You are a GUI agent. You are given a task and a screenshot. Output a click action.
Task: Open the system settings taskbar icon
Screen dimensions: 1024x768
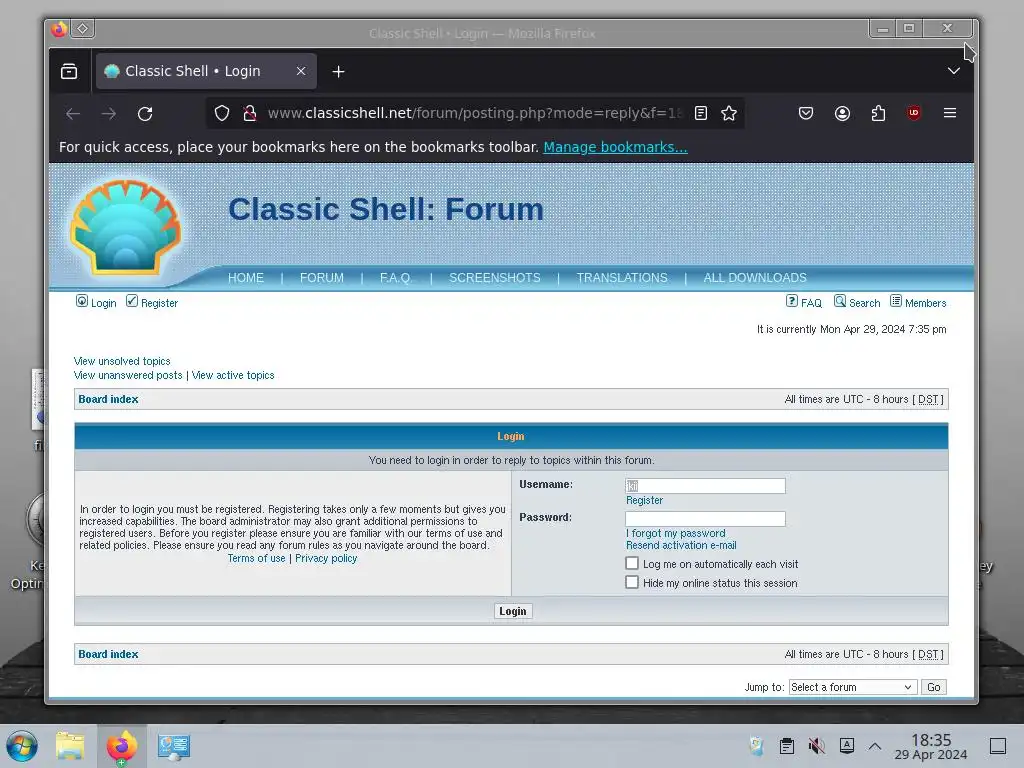(x=174, y=746)
